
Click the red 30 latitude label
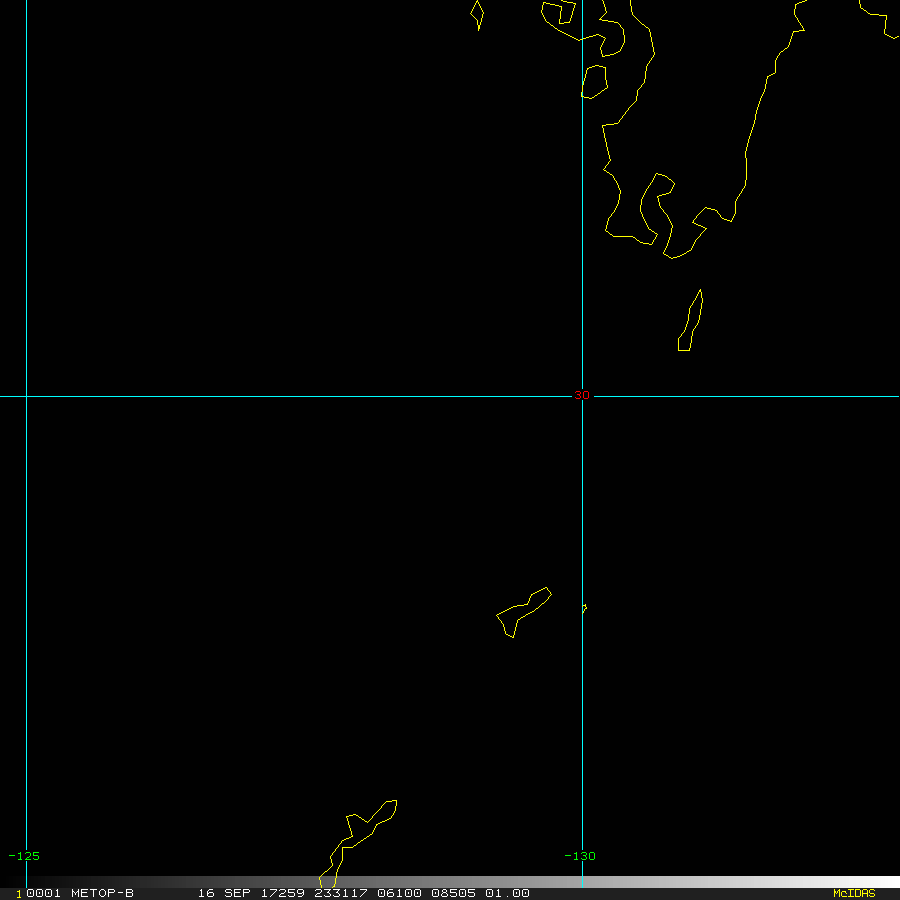coord(581,395)
